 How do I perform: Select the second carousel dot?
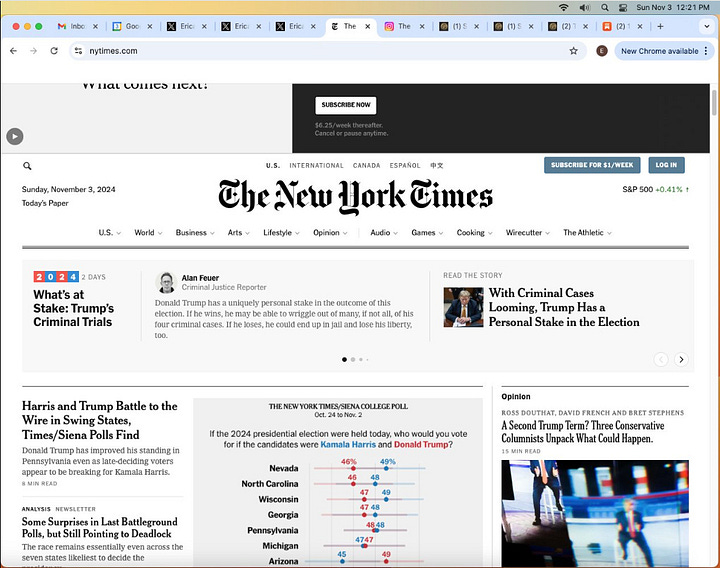pos(353,360)
